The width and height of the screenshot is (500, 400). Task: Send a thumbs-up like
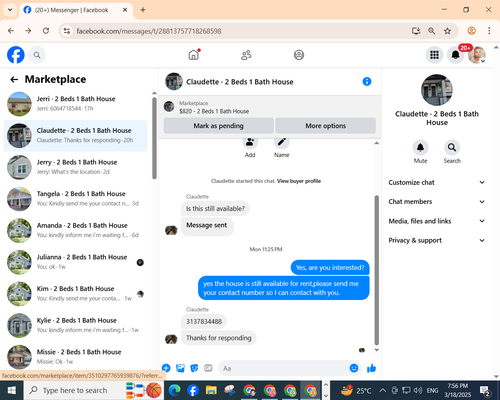[x=371, y=368]
